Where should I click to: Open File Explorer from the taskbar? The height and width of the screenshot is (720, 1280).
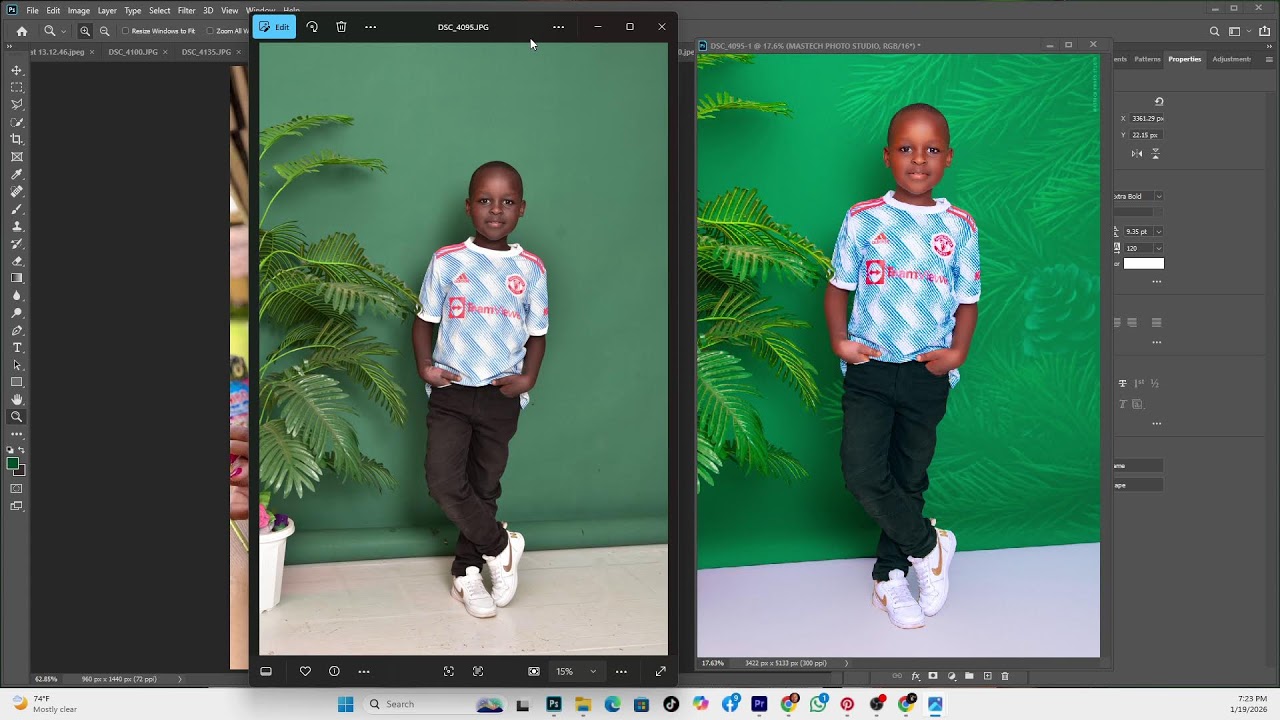583,704
